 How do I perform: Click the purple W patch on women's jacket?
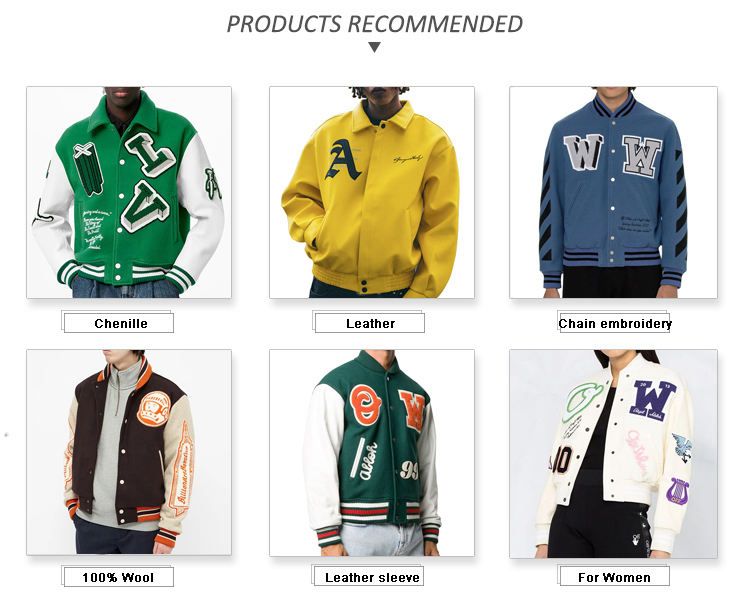pyautogui.click(x=652, y=399)
